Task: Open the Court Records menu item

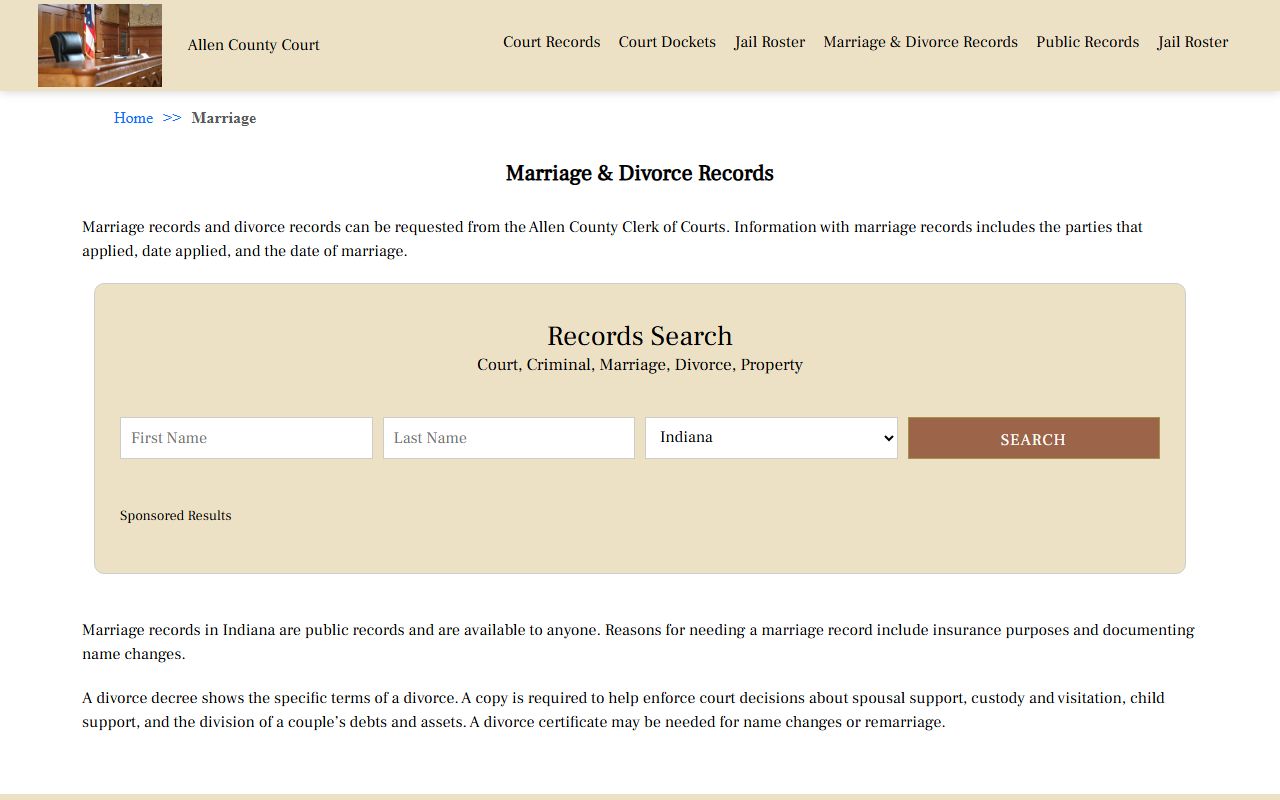Action: click(552, 42)
